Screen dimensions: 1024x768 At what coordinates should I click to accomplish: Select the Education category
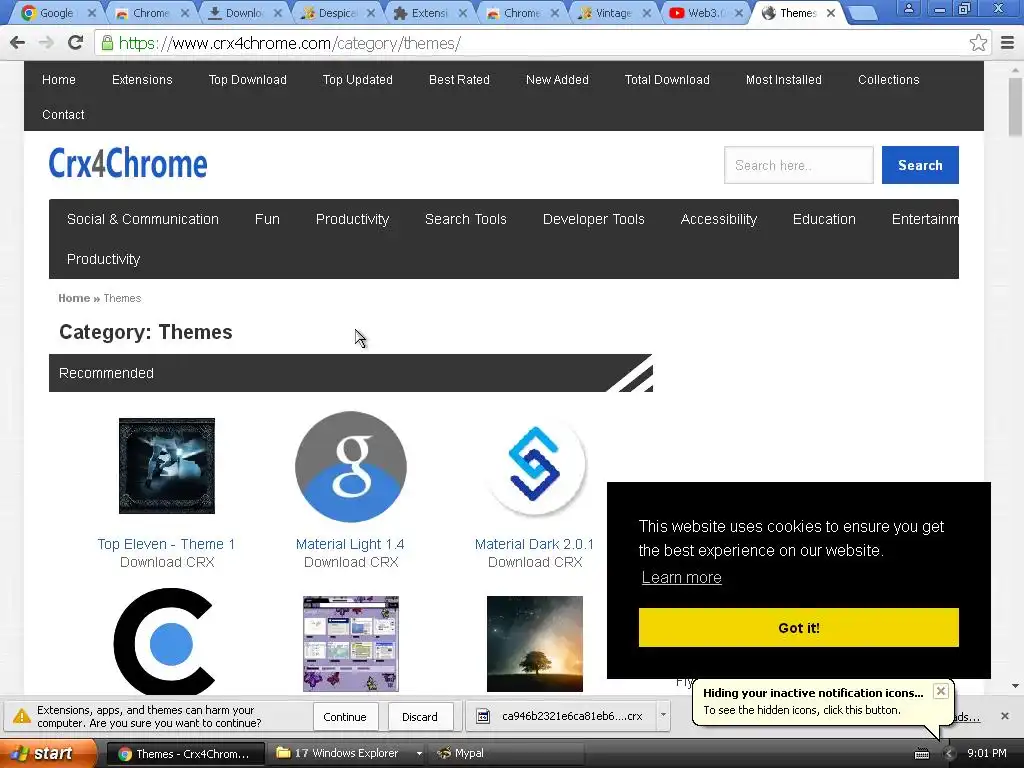(824, 219)
